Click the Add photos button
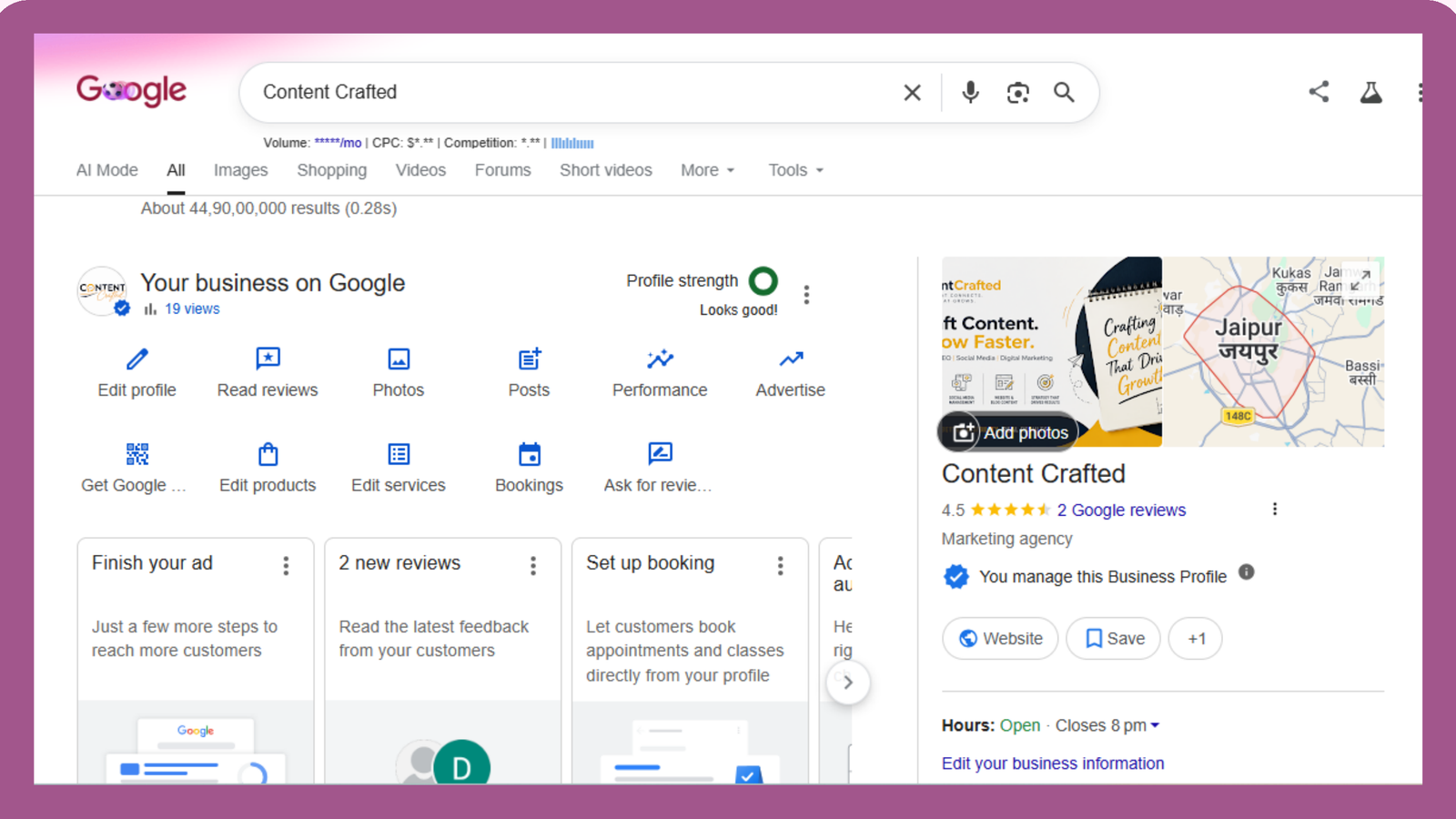 pyautogui.click(x=1008, y=432)
